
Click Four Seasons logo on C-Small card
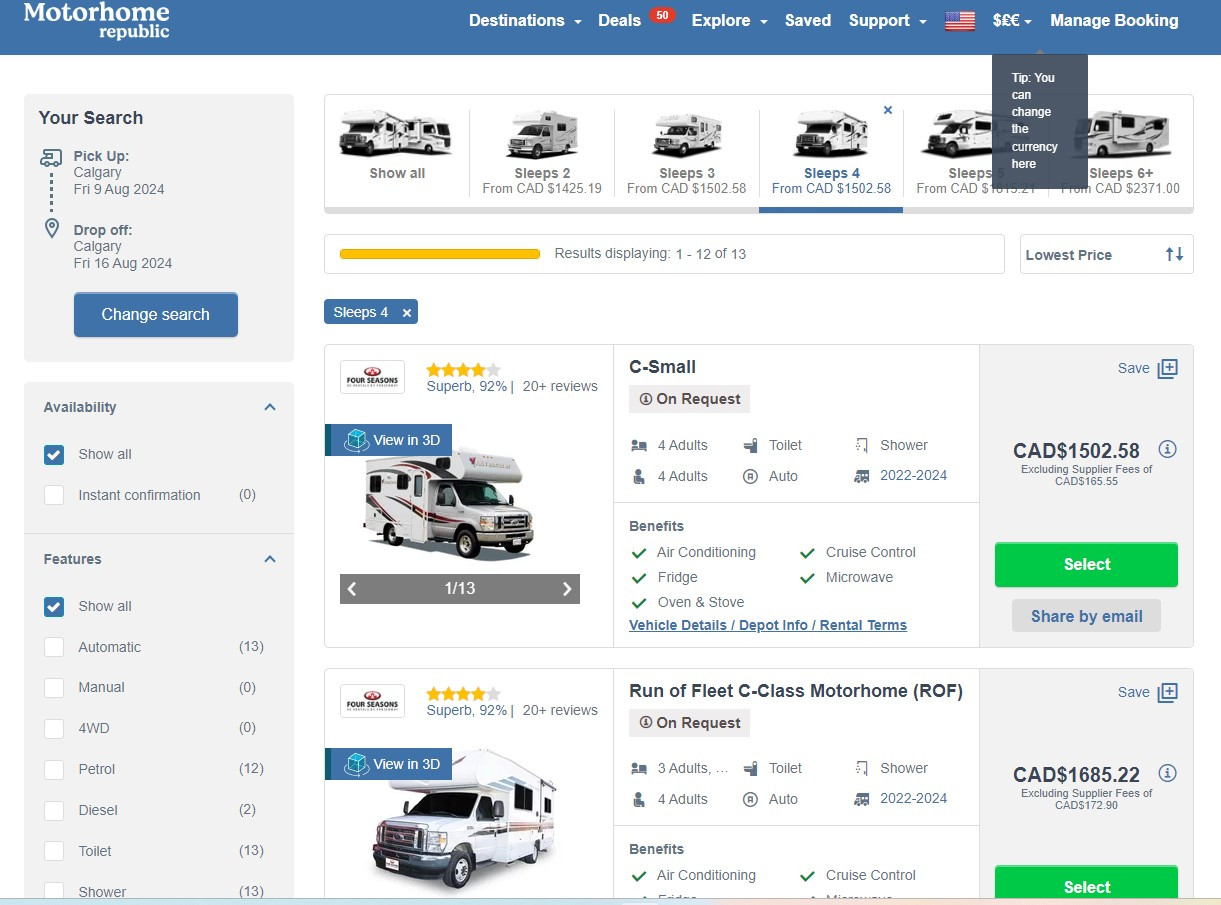(x=372, y=377)
